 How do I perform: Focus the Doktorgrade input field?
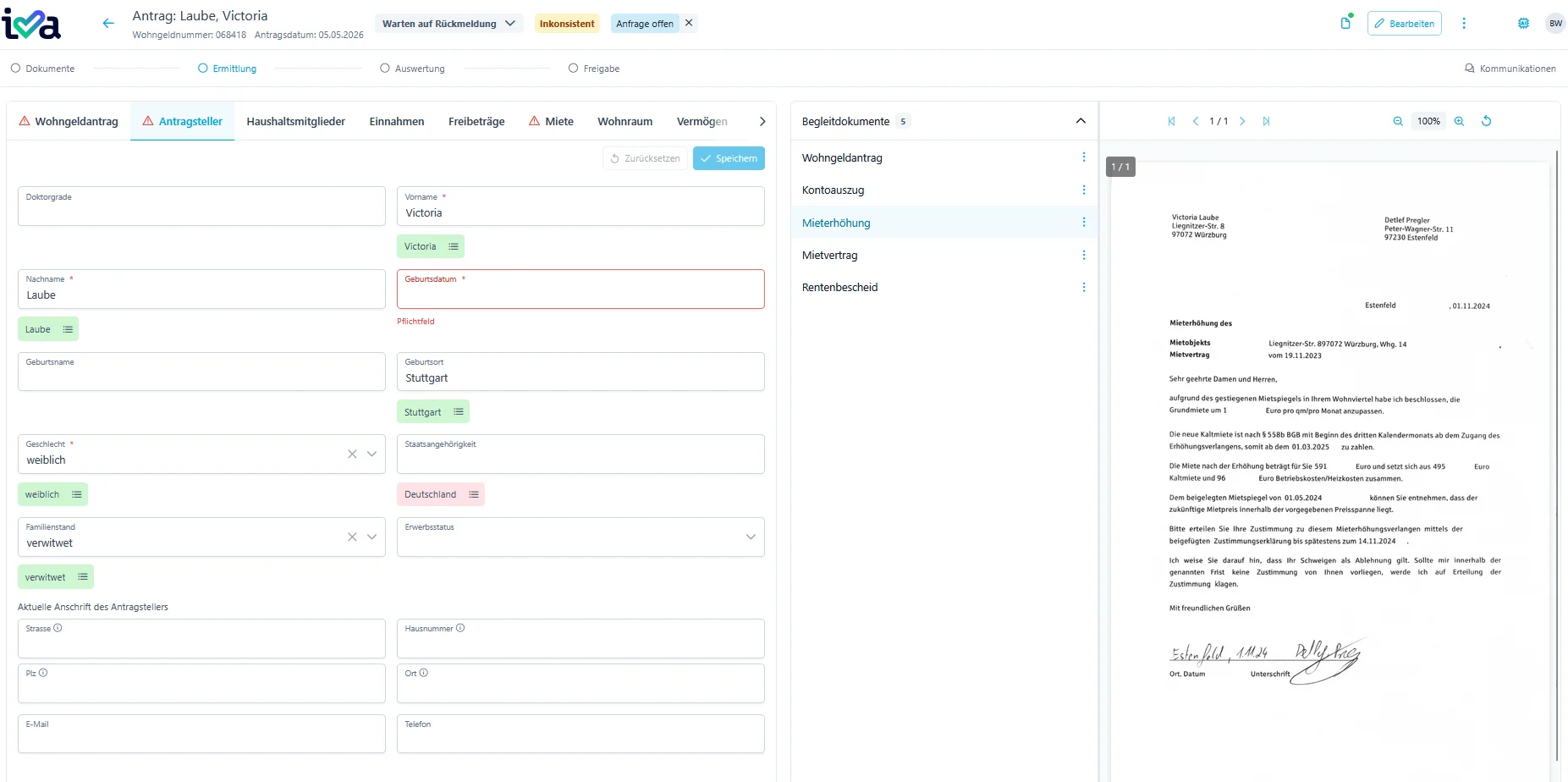pyautogui.click(x=201, y=206)
